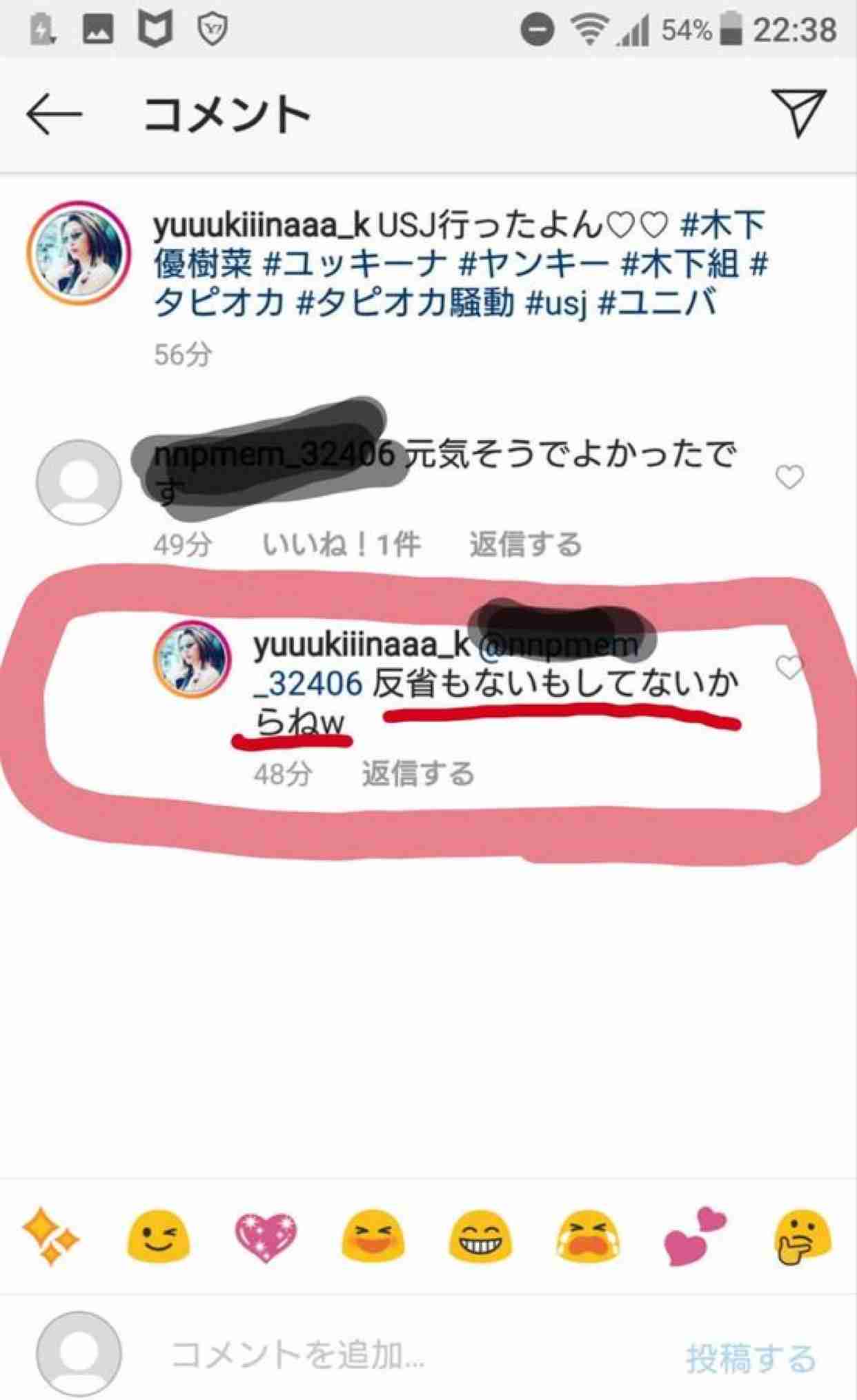Open the #タピオカ騒動 hashtag
Viewport: 857px width, 1400px height.
tap(406, 302)
